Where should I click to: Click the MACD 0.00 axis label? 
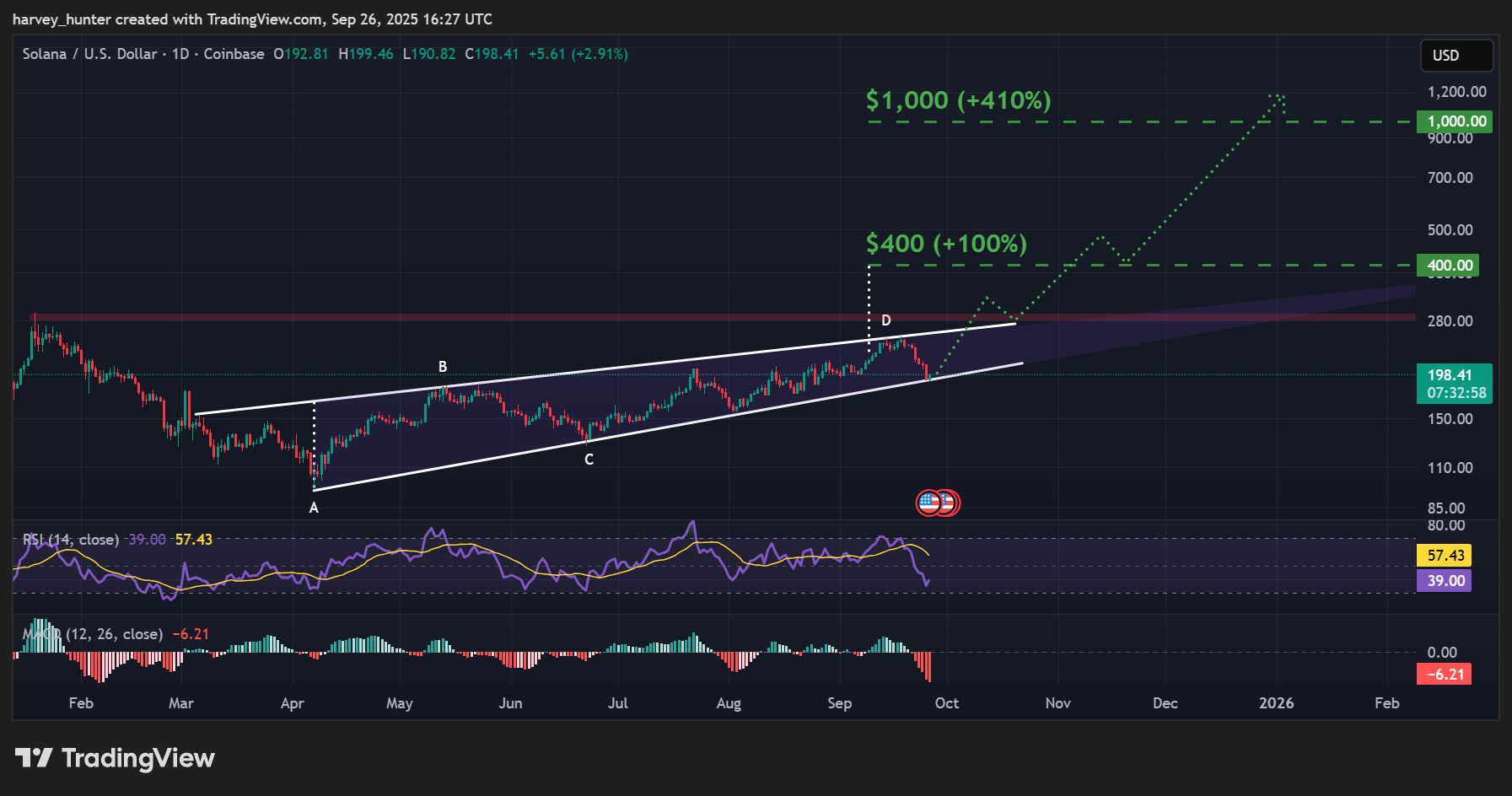(x=1442, y=653)
